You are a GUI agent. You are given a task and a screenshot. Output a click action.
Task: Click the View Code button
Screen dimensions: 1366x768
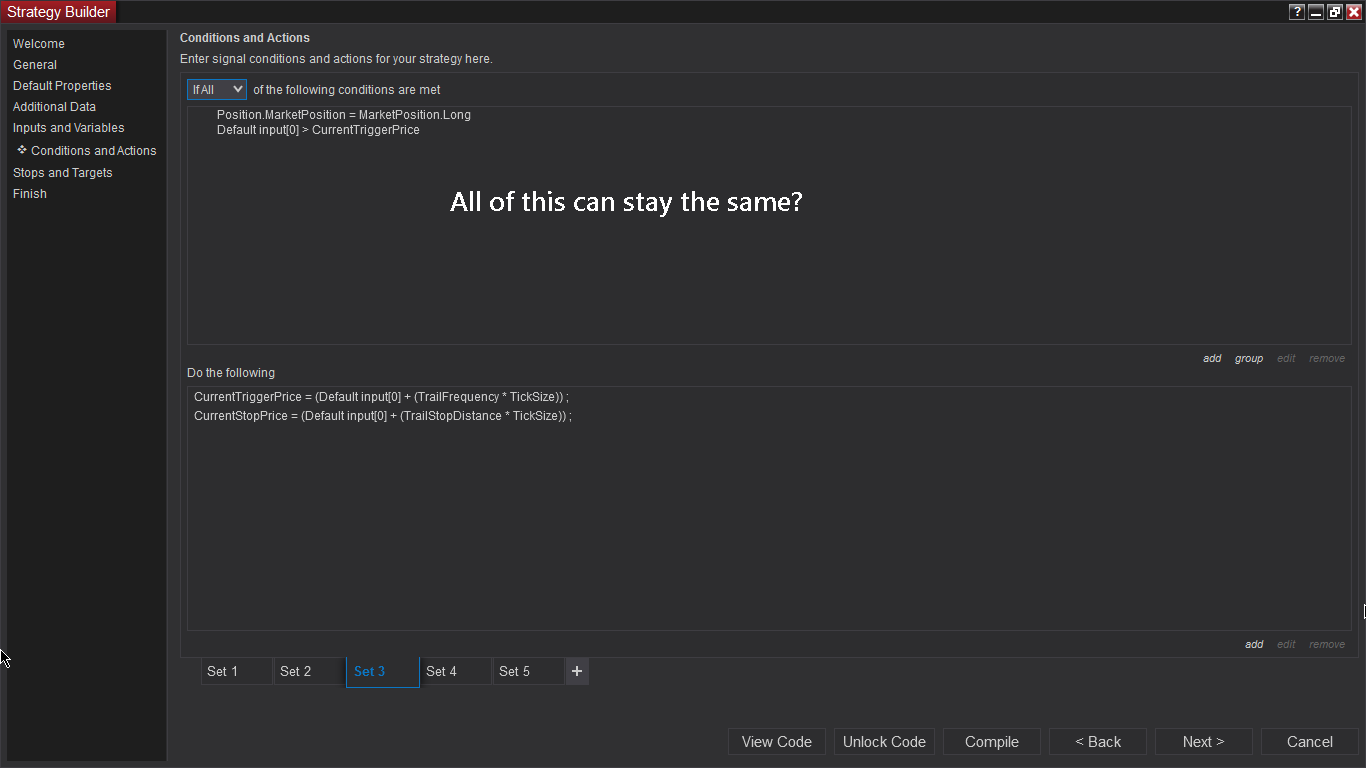777,742
